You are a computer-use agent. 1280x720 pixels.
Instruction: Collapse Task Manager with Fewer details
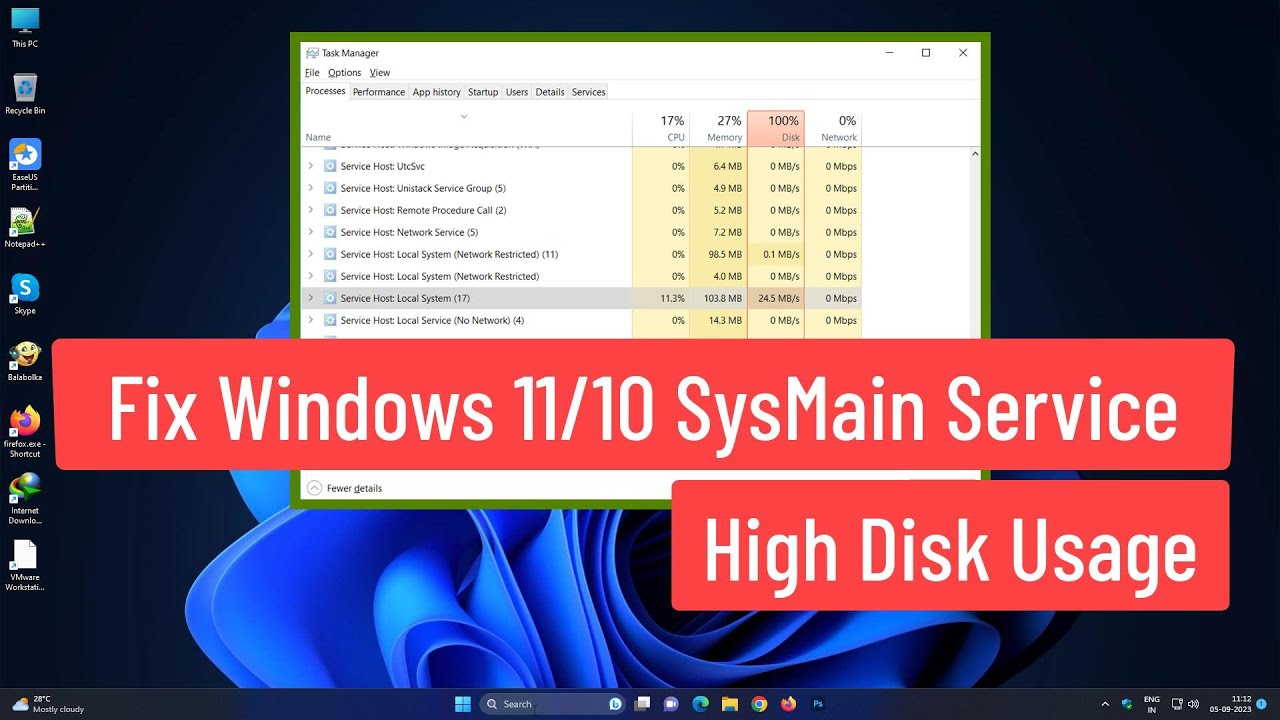345,488
